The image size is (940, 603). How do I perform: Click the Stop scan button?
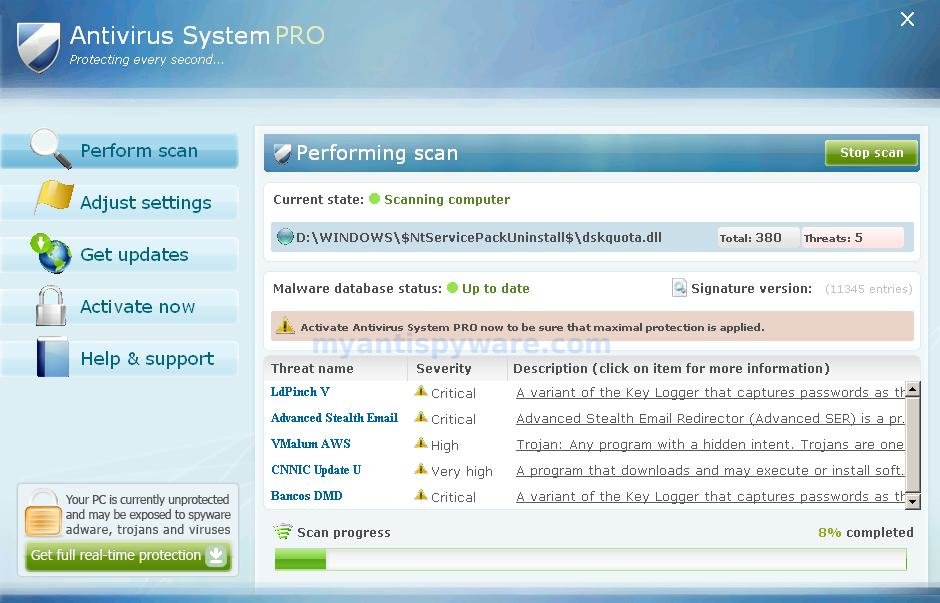point(871,153)
